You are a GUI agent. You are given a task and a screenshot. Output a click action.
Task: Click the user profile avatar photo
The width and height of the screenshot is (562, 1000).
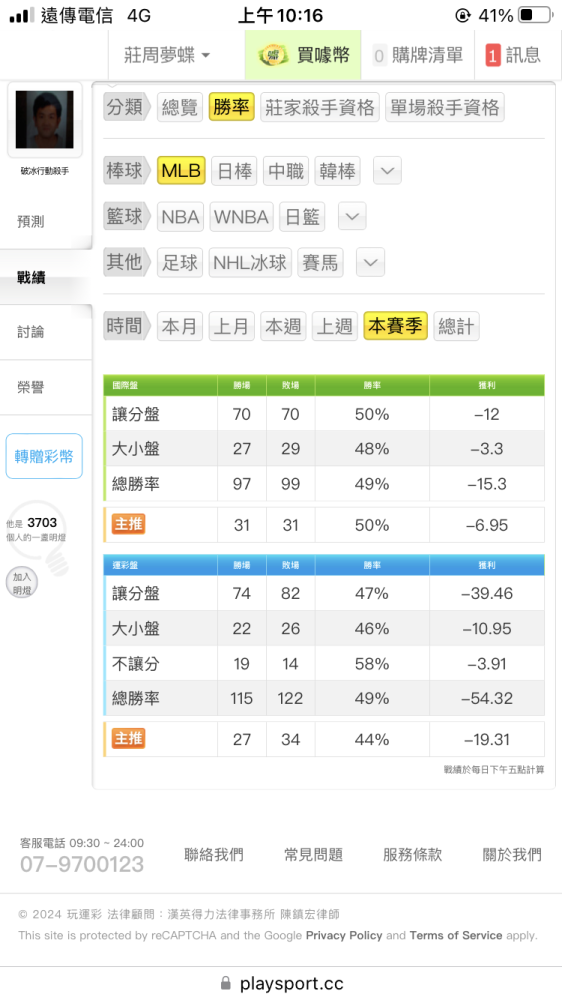[x=45, y=119]
